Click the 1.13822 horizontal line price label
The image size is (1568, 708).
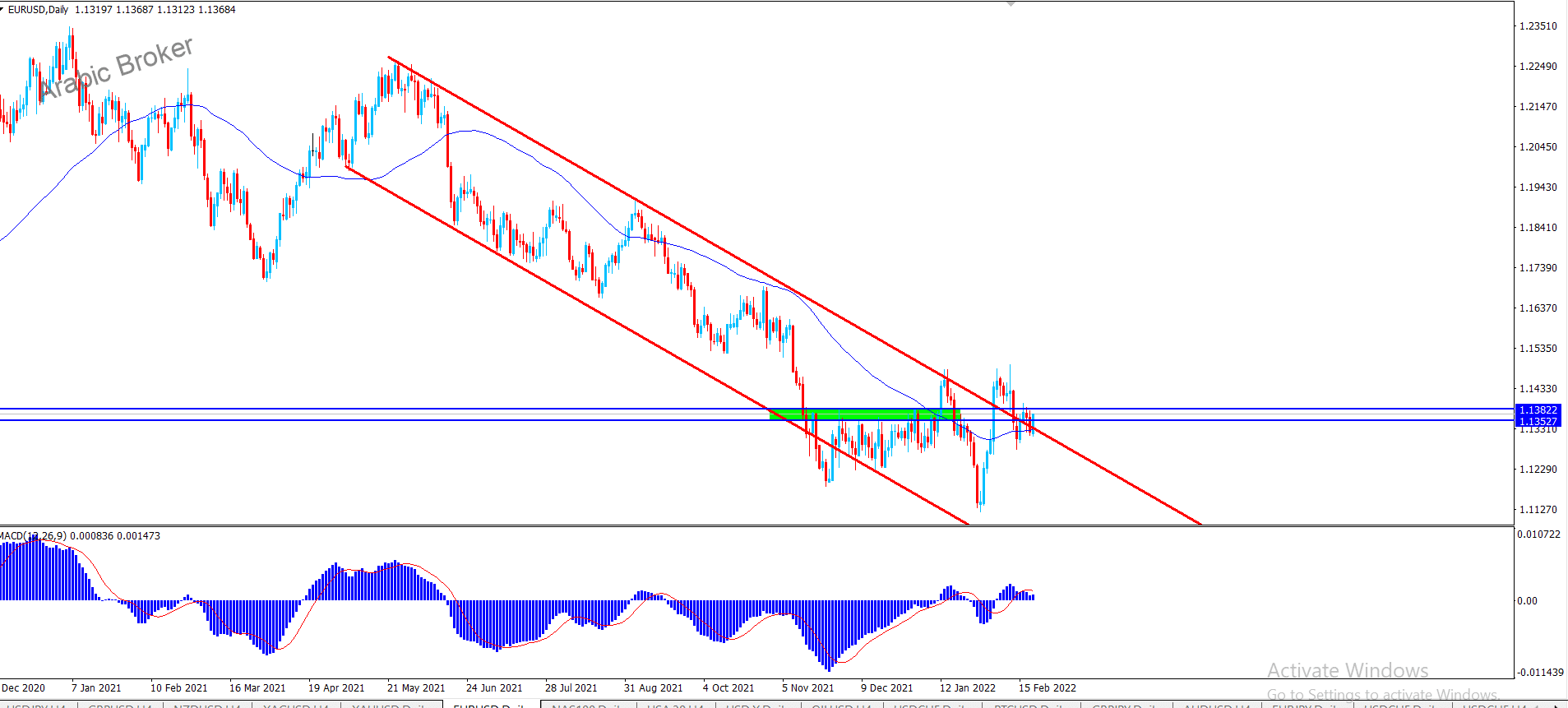pos(1538,410)
